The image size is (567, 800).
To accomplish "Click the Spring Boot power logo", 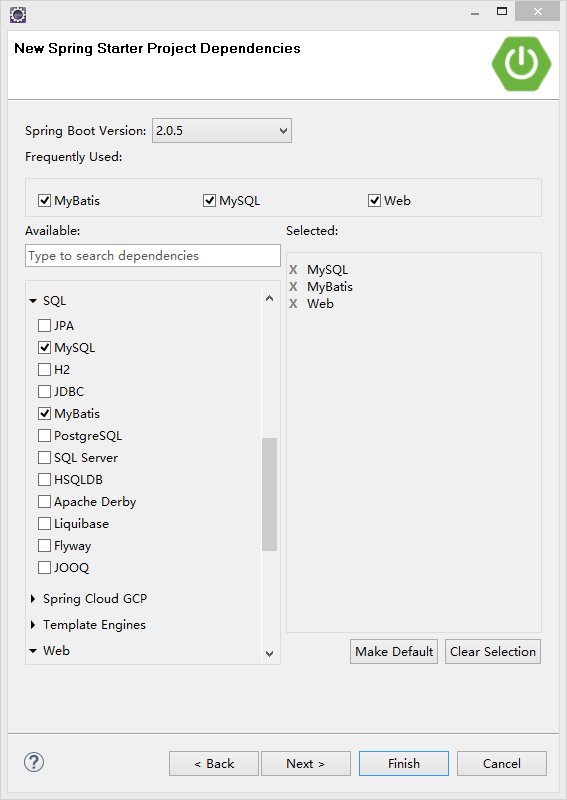I will [521, 64].
